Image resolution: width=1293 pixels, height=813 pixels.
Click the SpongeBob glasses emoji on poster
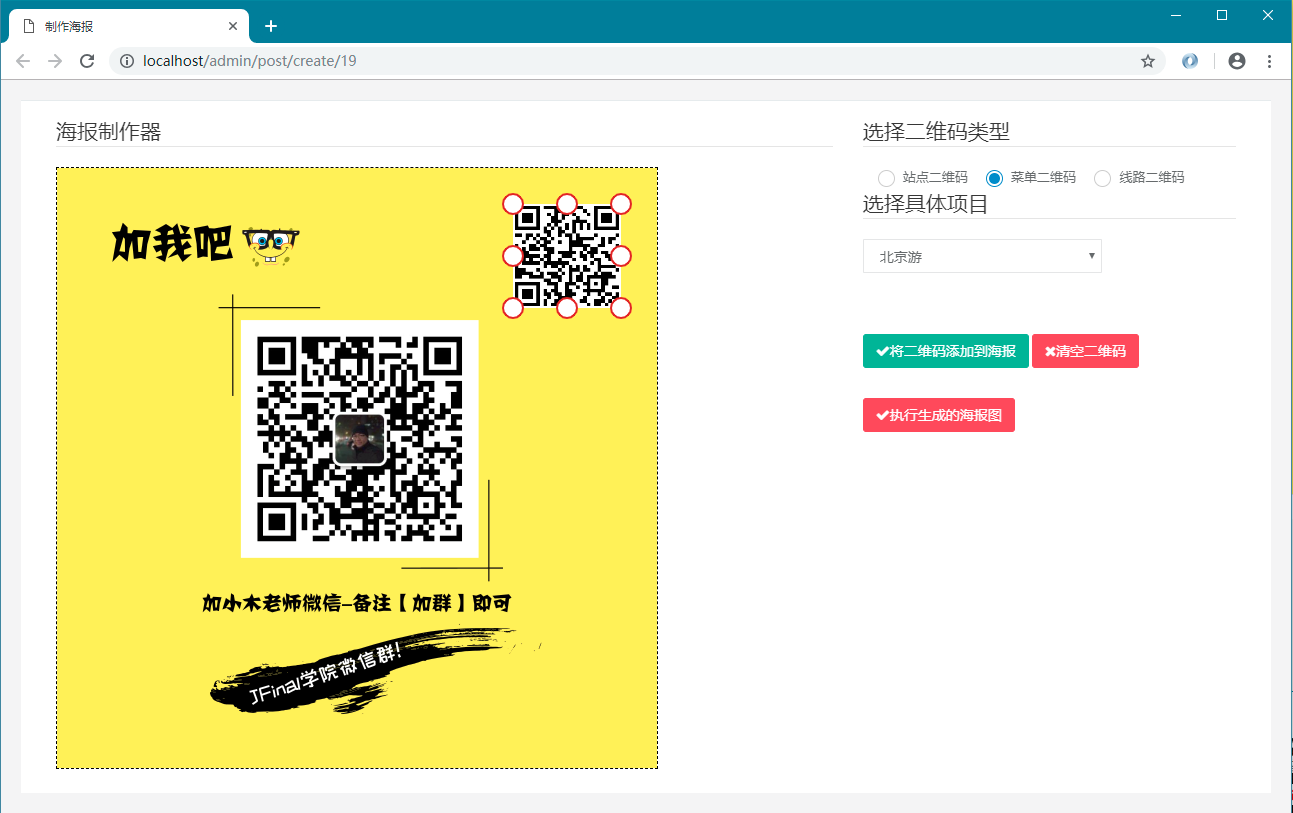point(272,246)
